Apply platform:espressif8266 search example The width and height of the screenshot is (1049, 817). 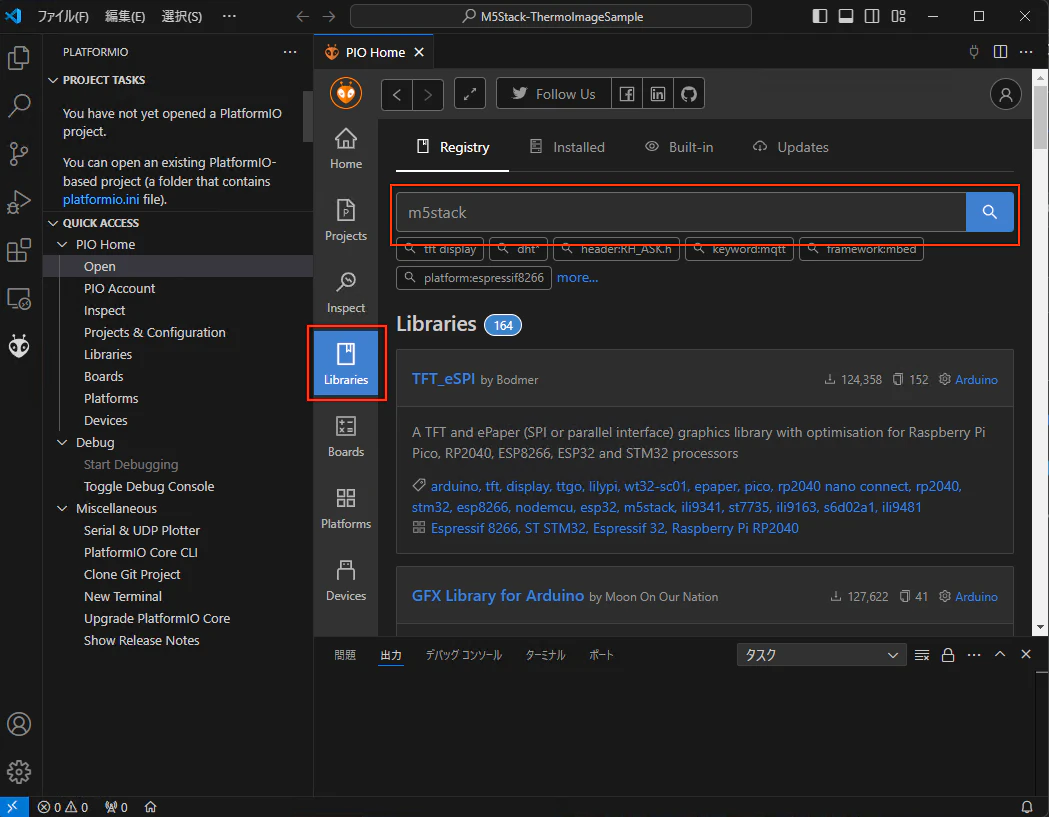pyautogui.click(x=474, y=278)
